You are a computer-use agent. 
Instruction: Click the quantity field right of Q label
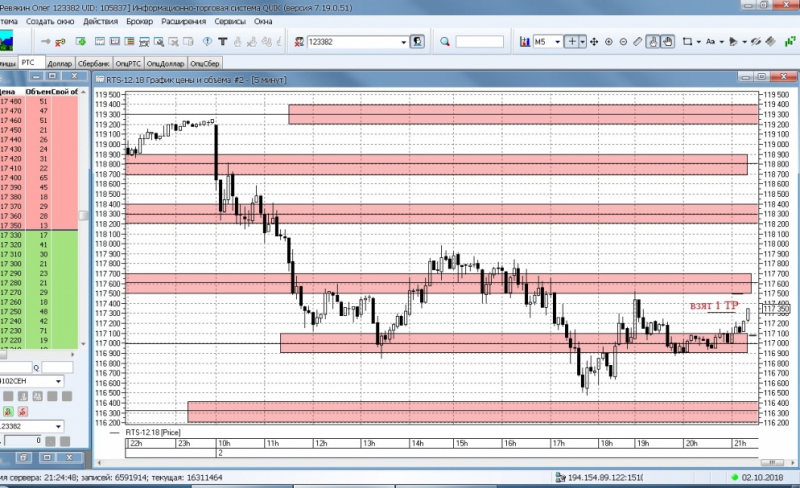pos(57,367)
